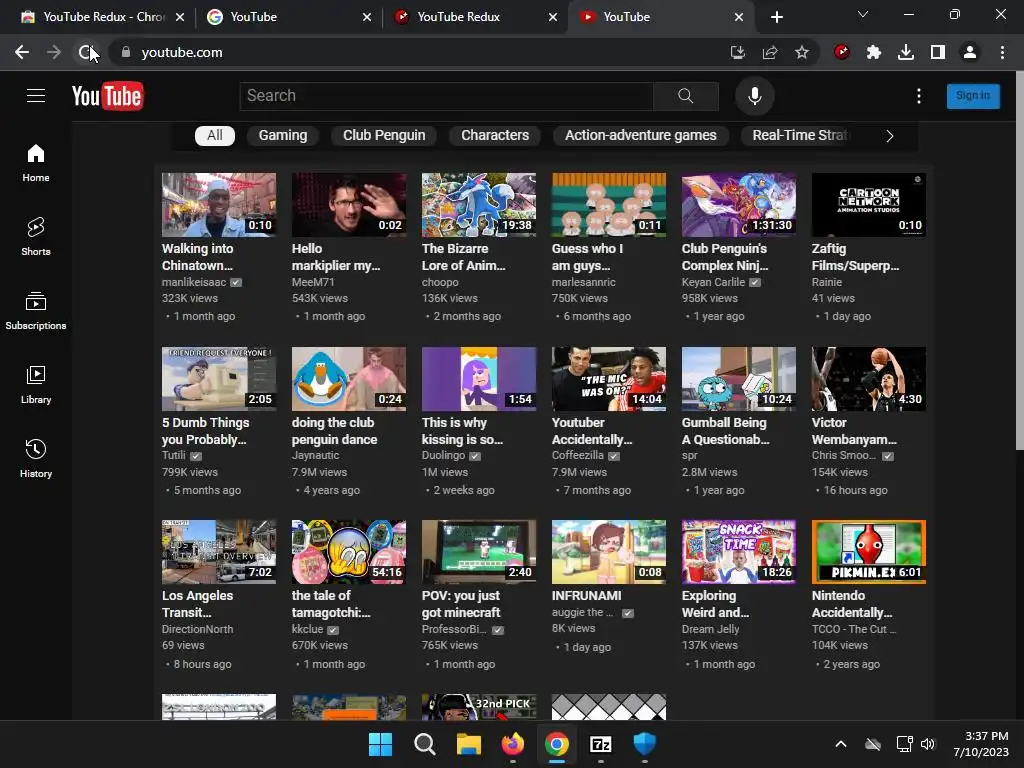Open Victor Wembanyama 4:30 thumbnail
The width and height of the screenshot is (1024, 768).
click(x=869, y=379)
